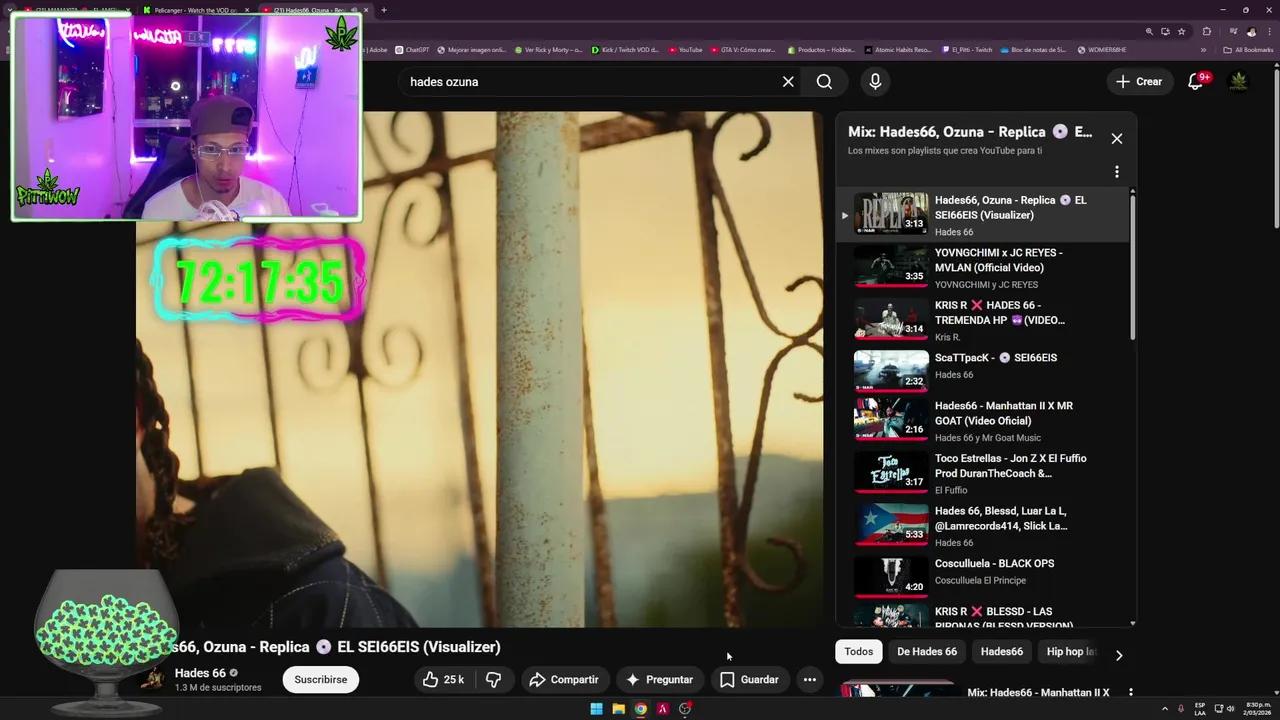This screenshot has width=1280, height=720.
Task: Open the Kick / Twitch VOD bookmark
Action: 625,49
